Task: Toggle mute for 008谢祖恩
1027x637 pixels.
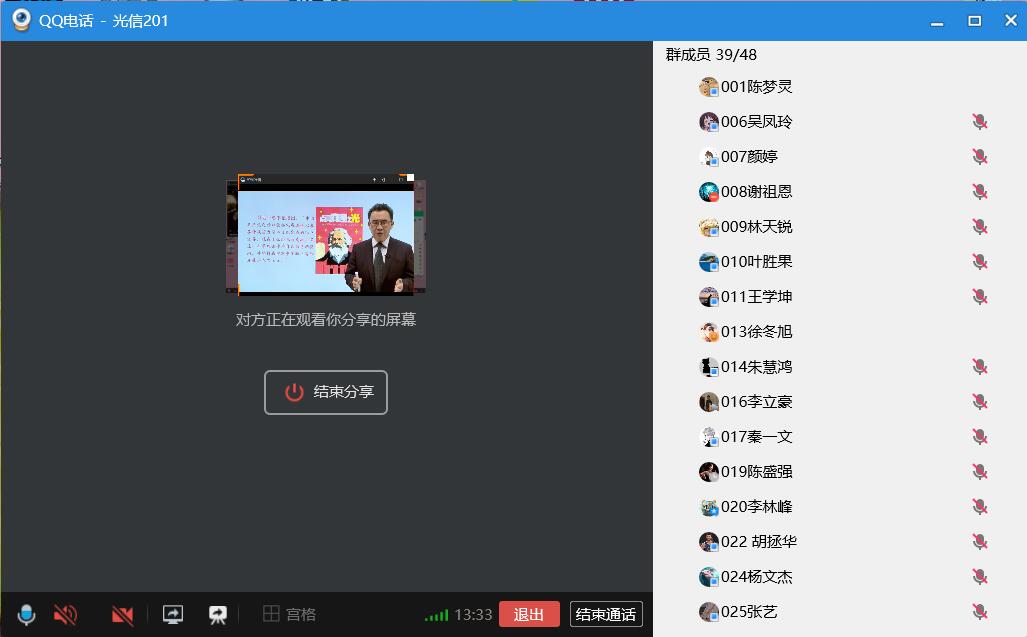Action: (x=979, y=191)
